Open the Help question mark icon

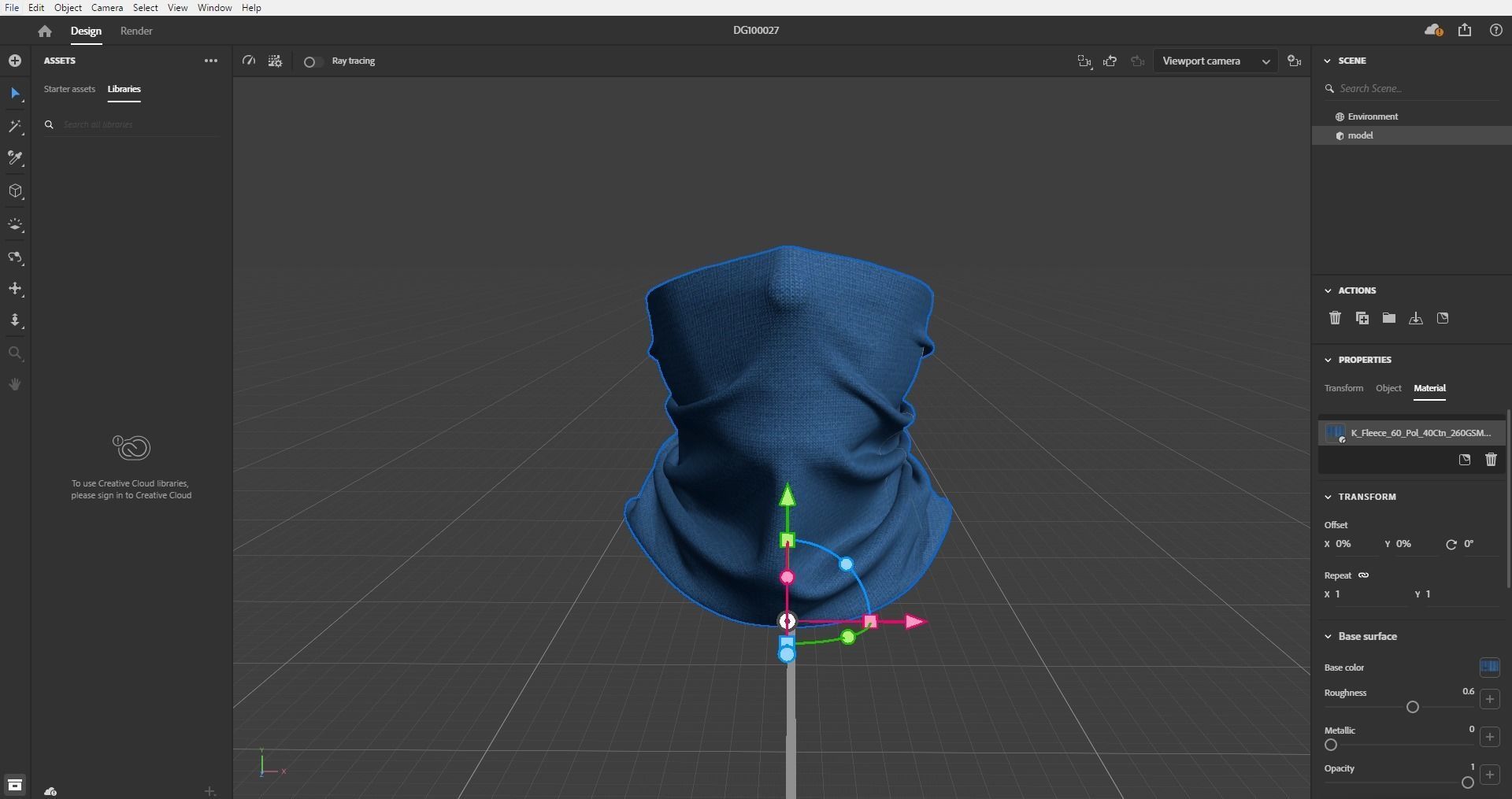coord(1496,30)
